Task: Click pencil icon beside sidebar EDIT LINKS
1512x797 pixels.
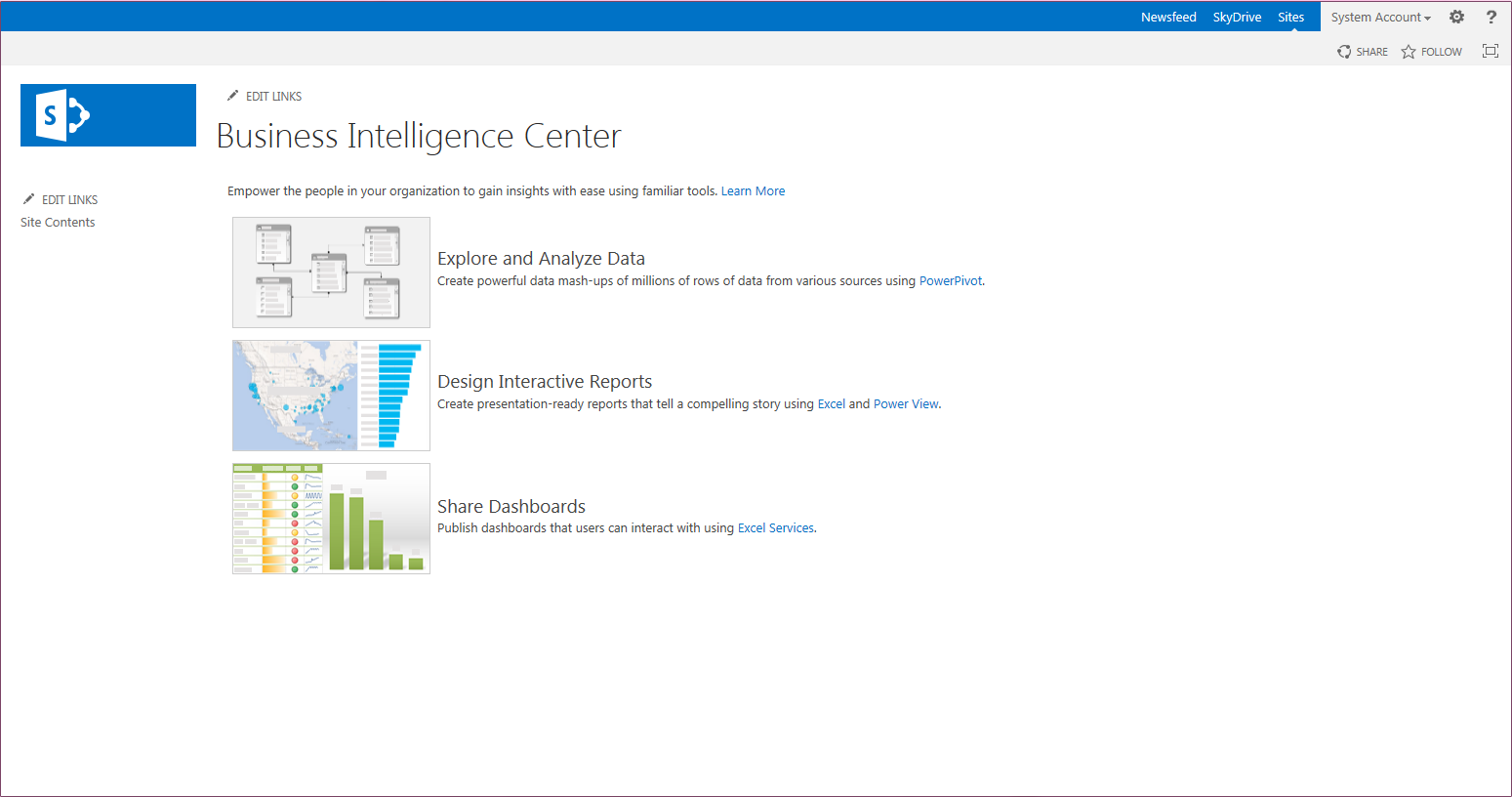Action: tap(28, 199)
